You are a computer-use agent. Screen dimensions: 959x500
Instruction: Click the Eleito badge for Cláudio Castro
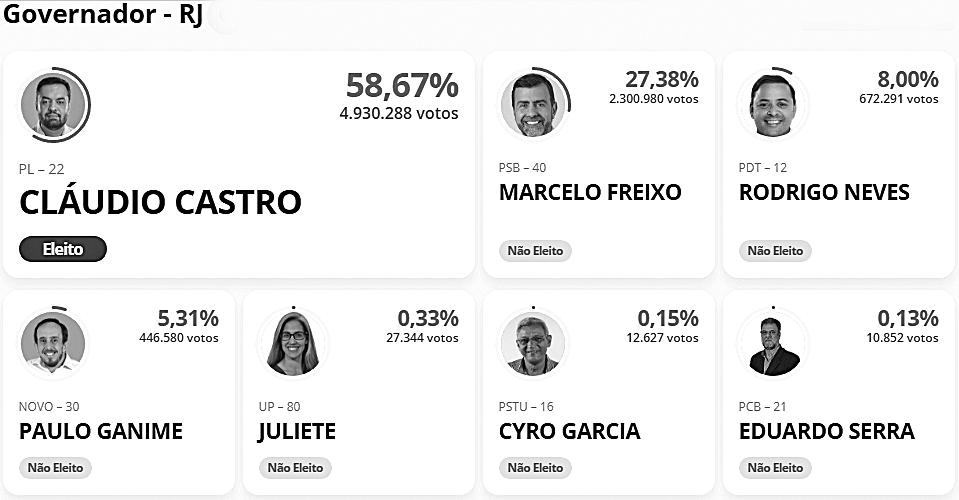pyautogui.click(x=63, y=249)
